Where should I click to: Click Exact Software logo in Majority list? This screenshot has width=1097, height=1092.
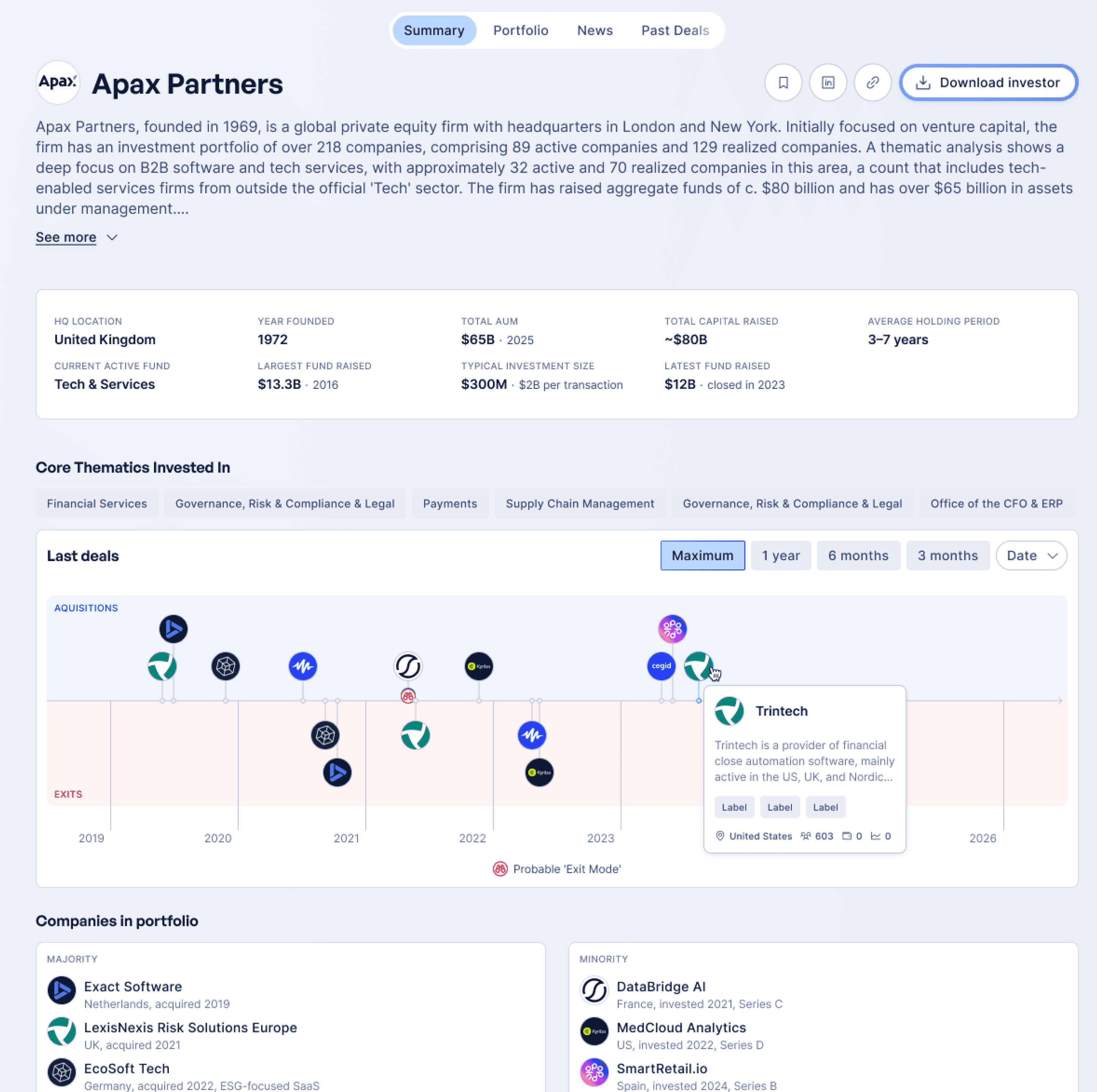(62, 991)
